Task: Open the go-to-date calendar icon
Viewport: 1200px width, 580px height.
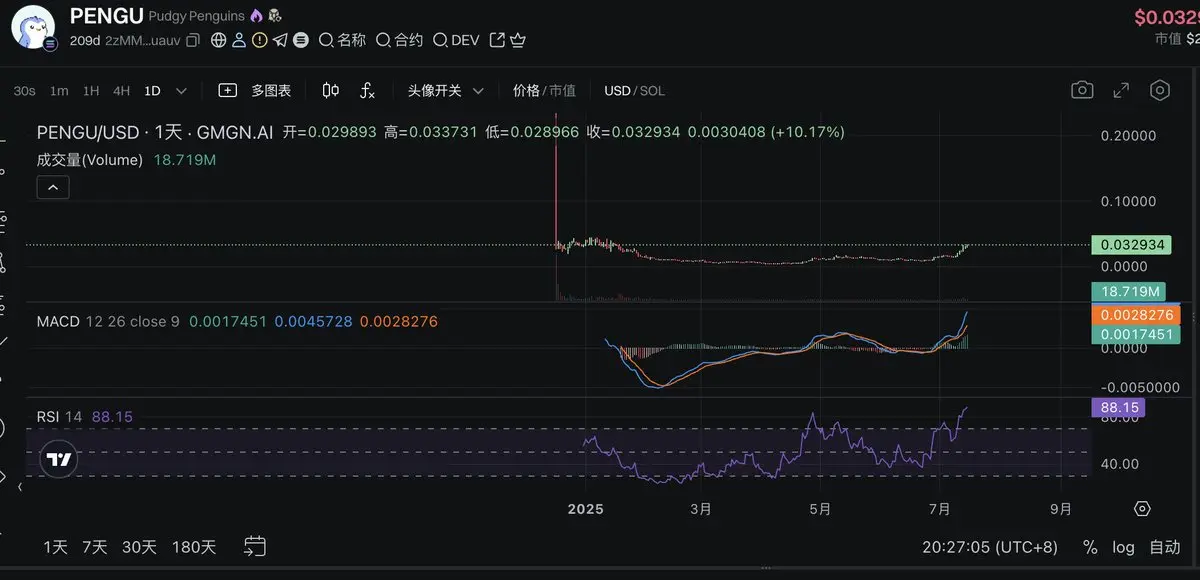Action: tap(255, 546)
